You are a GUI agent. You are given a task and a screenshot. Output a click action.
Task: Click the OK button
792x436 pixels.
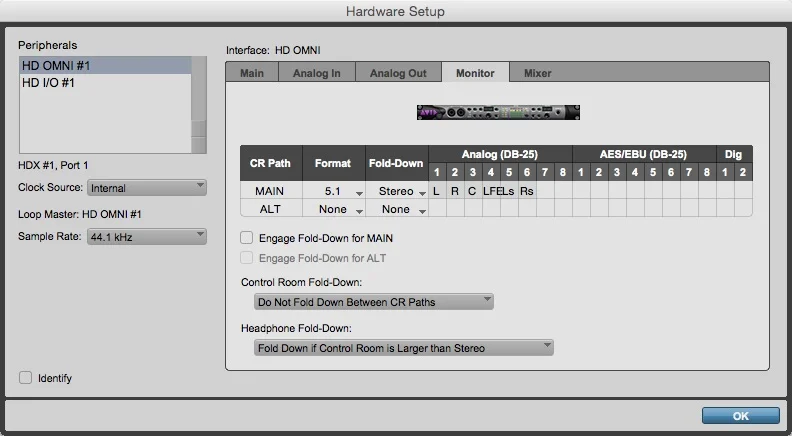(x=740, y=416)
